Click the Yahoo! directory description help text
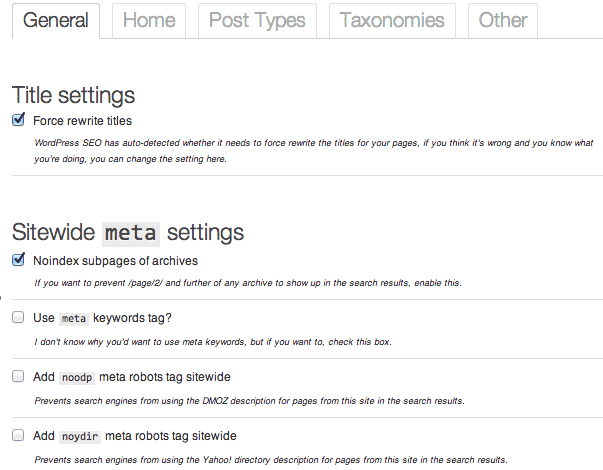Screen dimensions: 603x470 pos(271,460)
